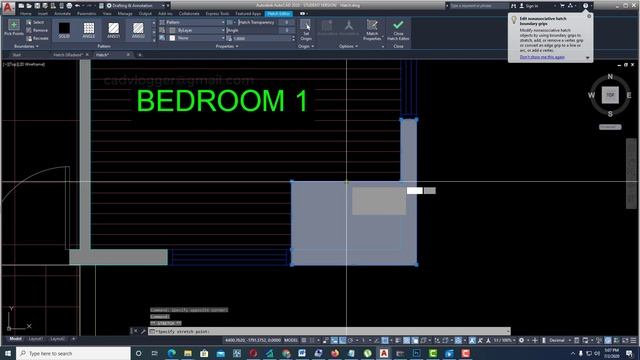Click Recreate boundary tool

(38, 38)
